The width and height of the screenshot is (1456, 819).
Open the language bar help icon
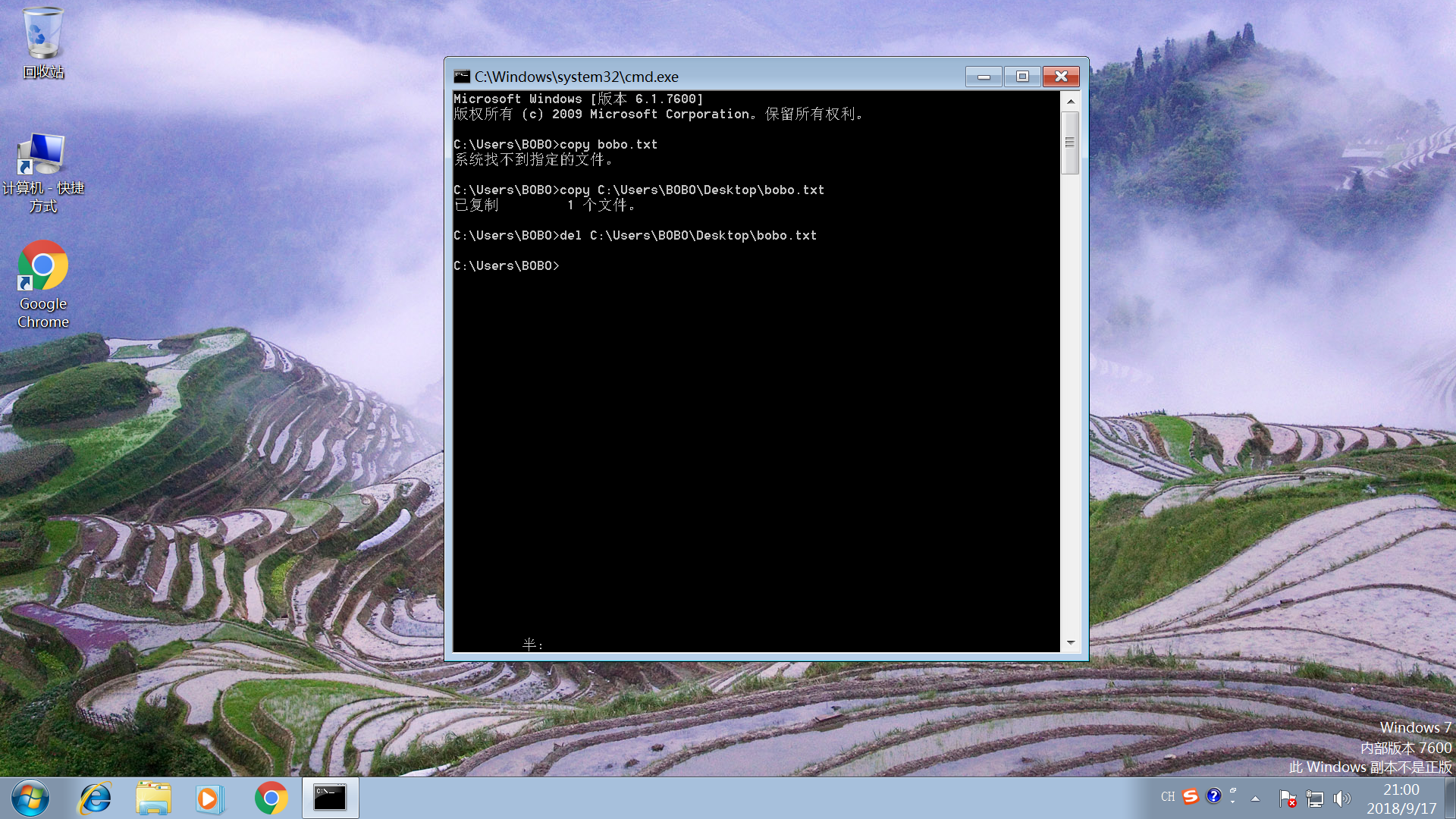click(x=1213, y=795)
